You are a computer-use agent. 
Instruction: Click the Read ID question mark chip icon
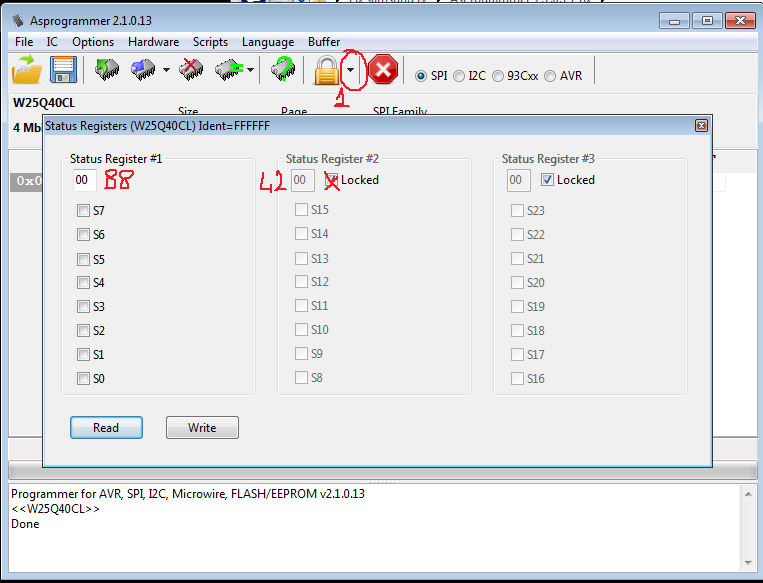click(x=283, y=69)
